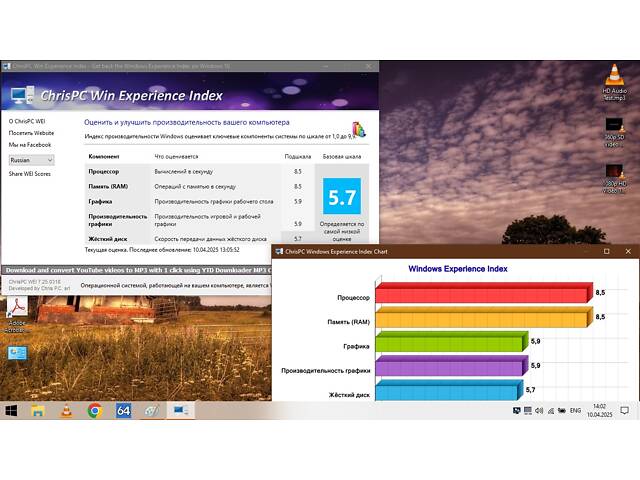Select the HD Audio Test.mp3 desktop icon
This screenshot has height=480, width=640.
click(614, 82)
